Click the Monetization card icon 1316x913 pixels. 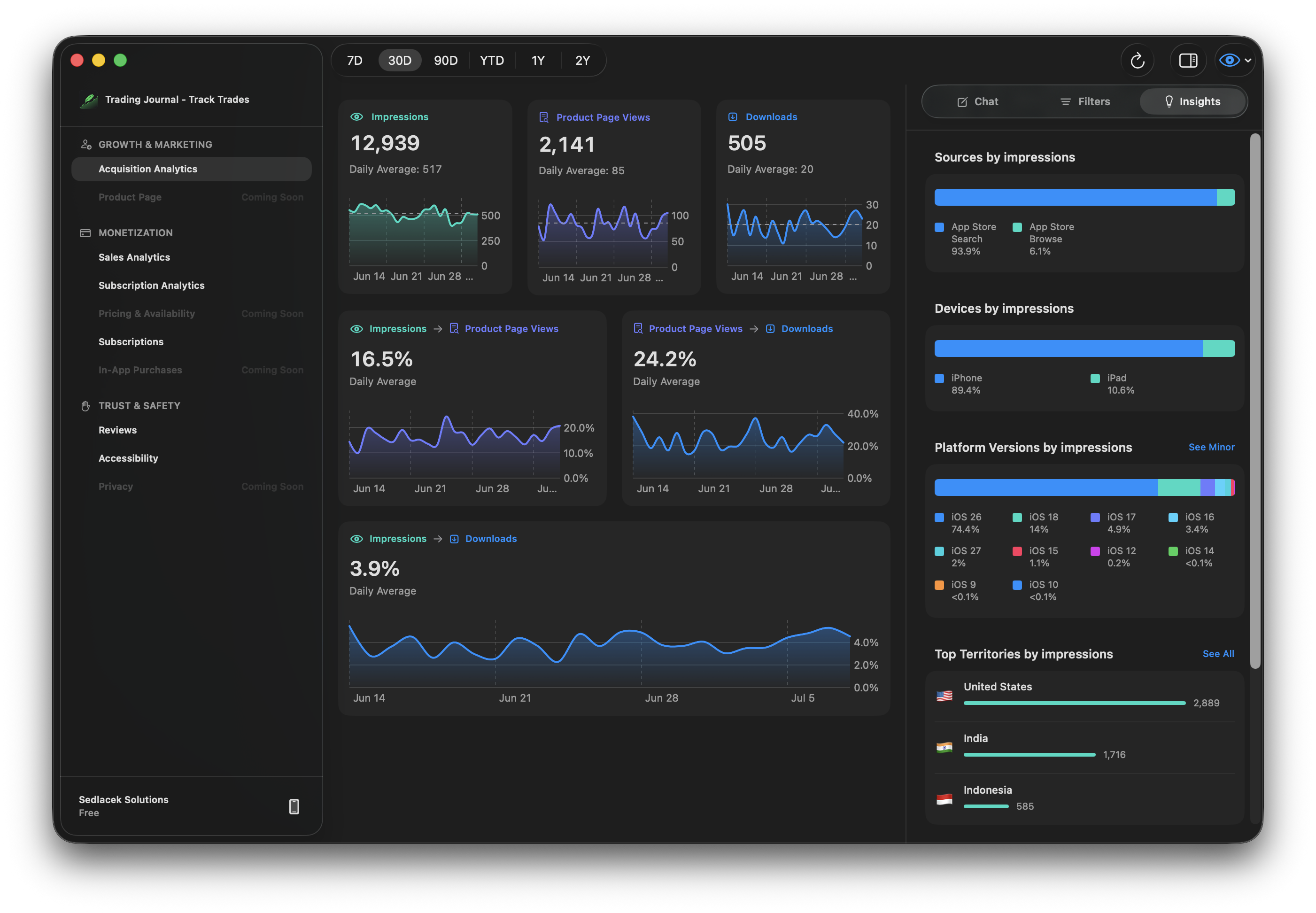85,233
